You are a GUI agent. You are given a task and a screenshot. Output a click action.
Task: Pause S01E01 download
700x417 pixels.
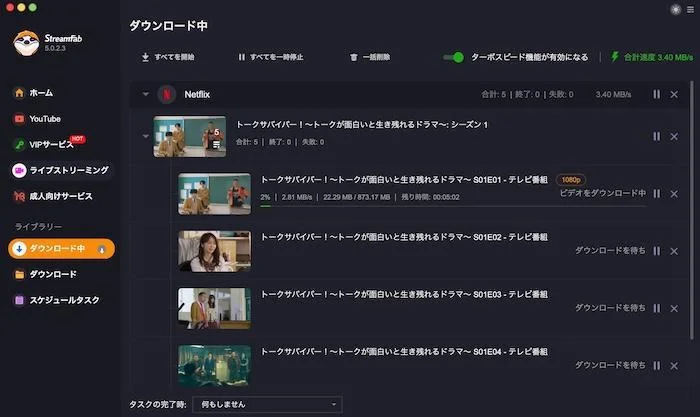(x=656, y=193)
